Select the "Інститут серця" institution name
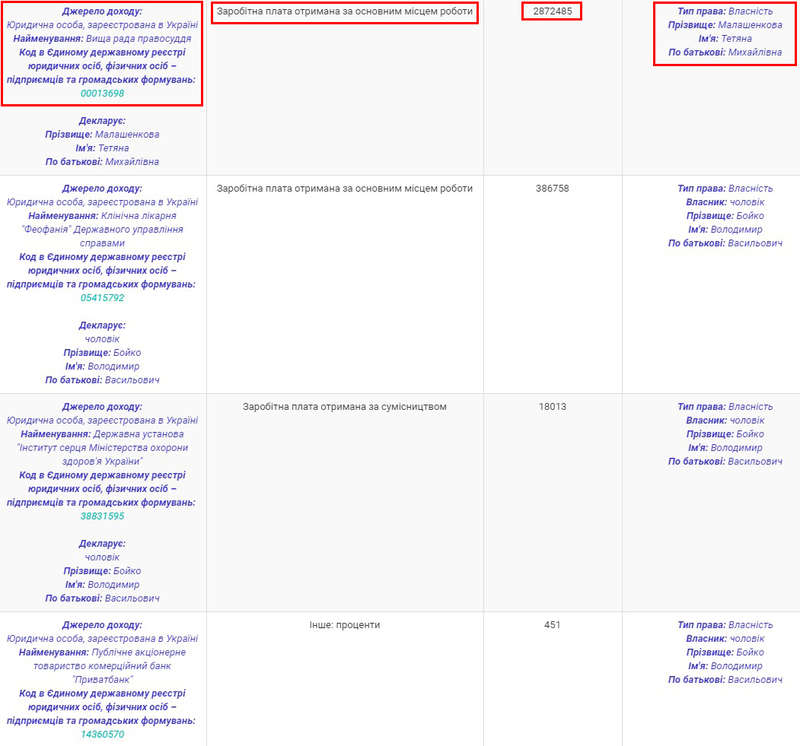 point(102,447)
